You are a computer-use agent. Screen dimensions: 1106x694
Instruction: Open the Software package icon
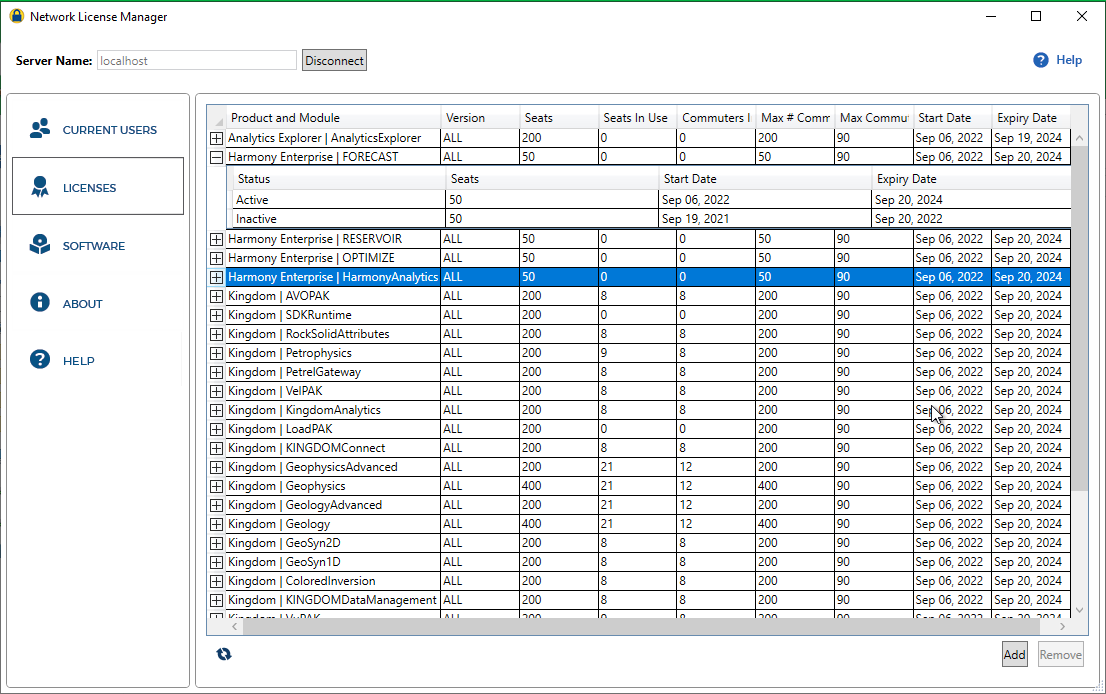tap(40, 245)
